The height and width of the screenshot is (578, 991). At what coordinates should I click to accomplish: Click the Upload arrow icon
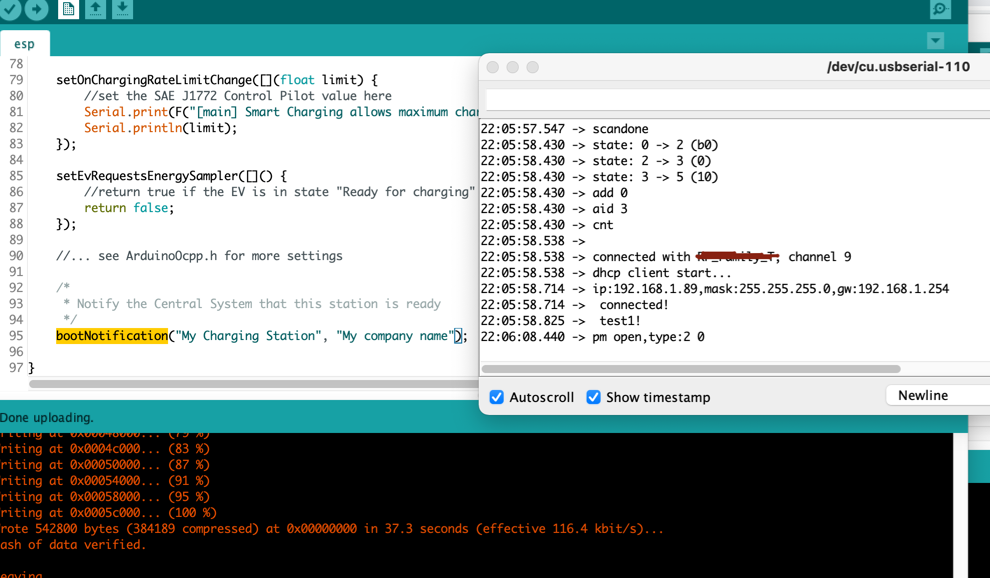pyautogui.click(x=34, y=10)
